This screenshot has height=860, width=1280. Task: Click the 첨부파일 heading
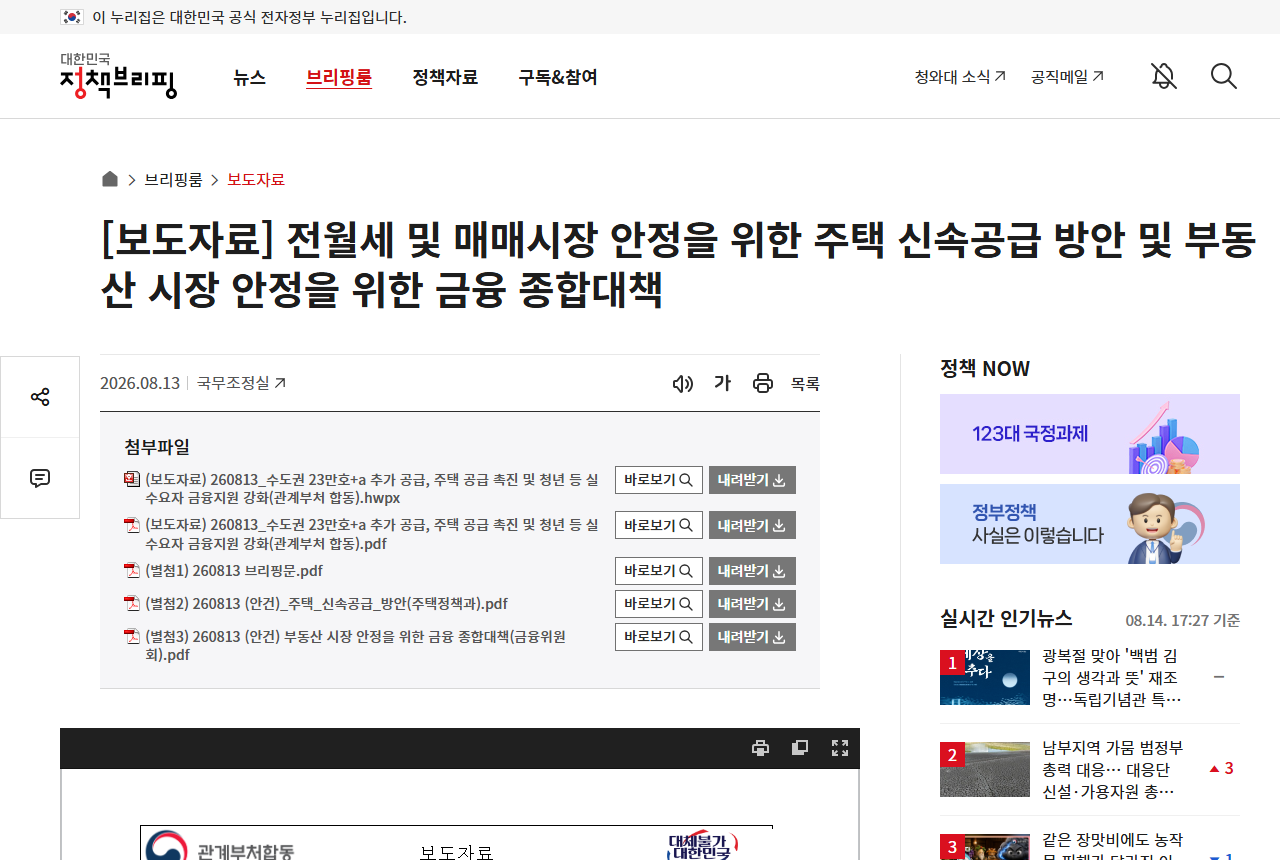coord(157,446)
